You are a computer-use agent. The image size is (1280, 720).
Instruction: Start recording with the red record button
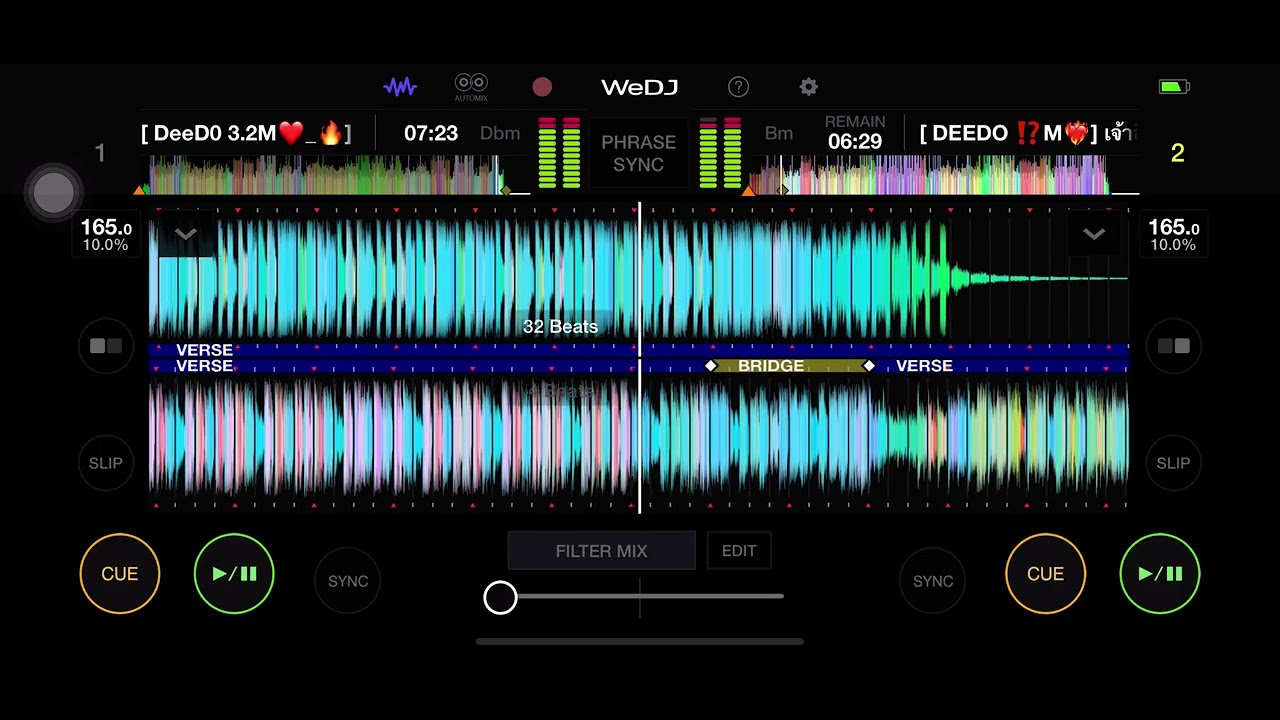[542, 87]
